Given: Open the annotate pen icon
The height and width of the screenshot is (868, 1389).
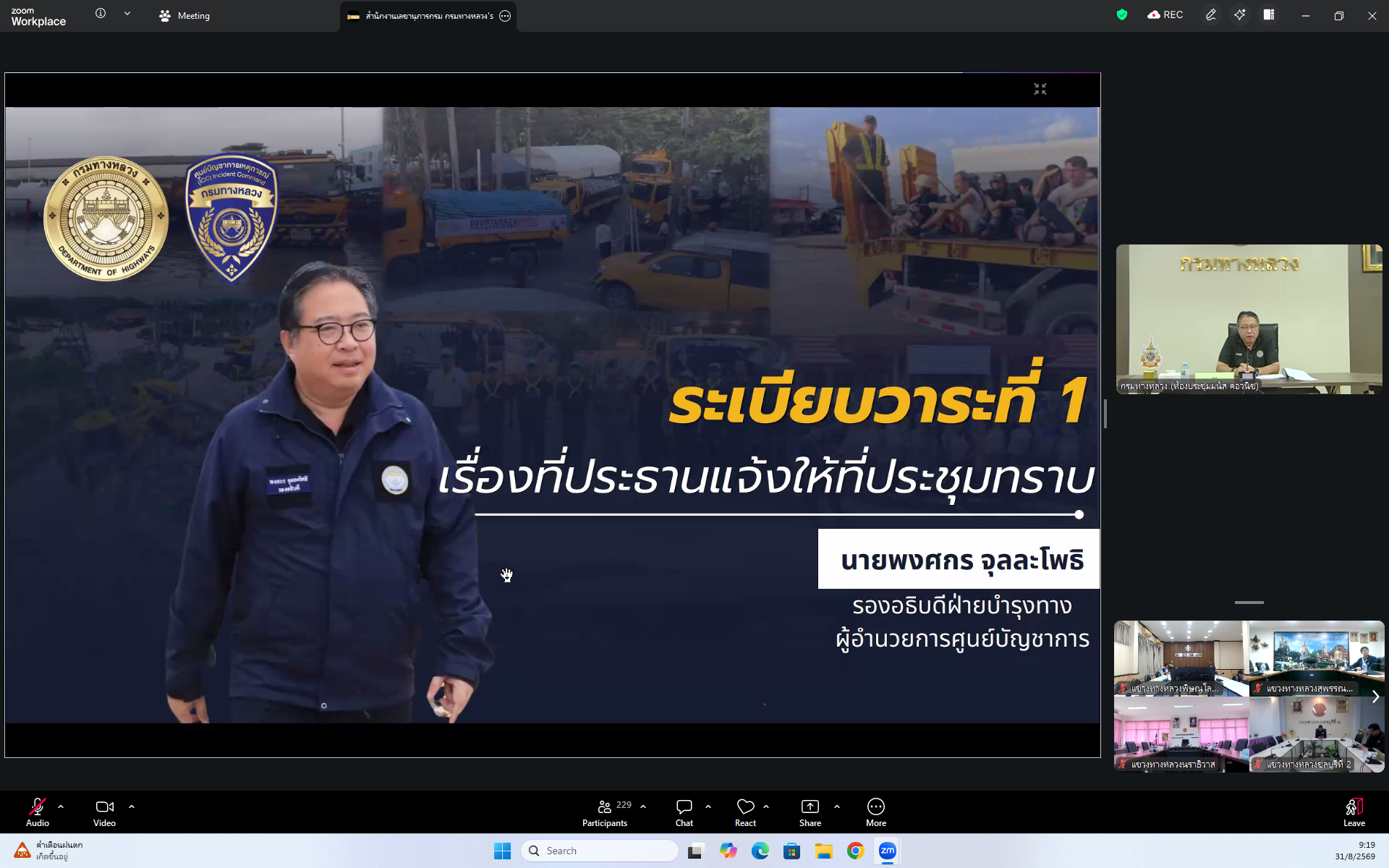Looking at the screenshot, I should tap(1210, 14).
